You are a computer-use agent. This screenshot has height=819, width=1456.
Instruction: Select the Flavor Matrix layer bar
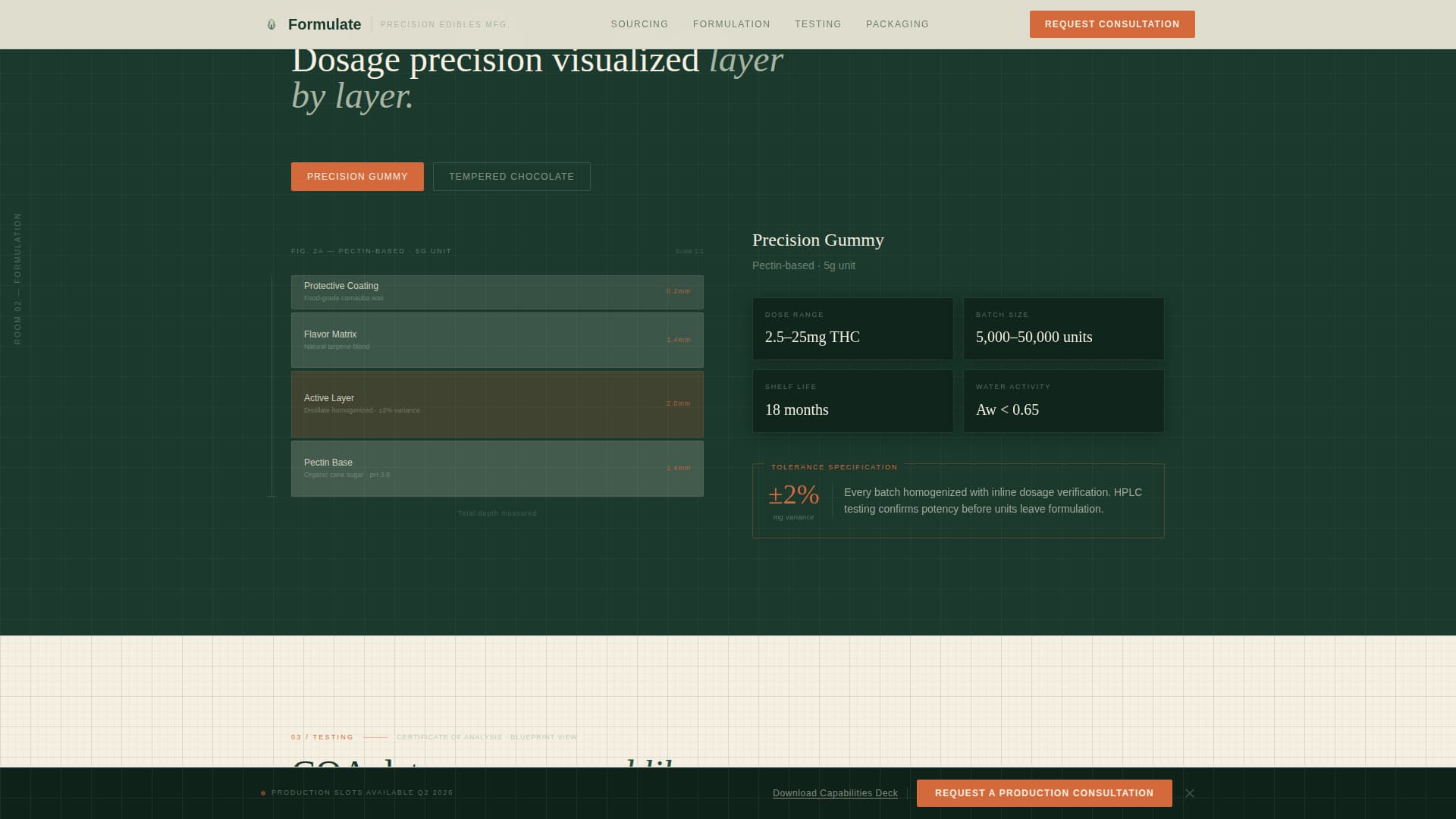(497, 340)
